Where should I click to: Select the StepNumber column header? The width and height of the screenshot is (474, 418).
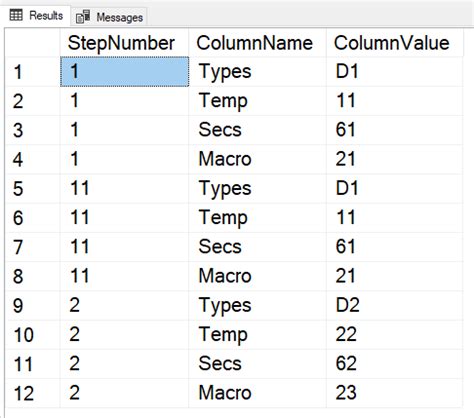coord(124,43)
